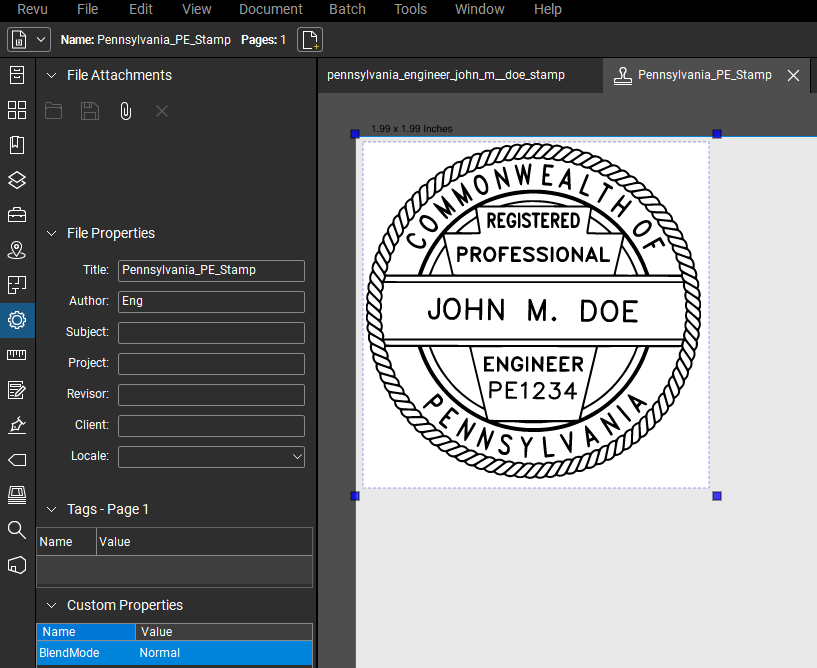This screenshot has height=668, width=817.
Task: Select the Properties panel gear icon
Action: pyautogui.click(x=16, y=320)
